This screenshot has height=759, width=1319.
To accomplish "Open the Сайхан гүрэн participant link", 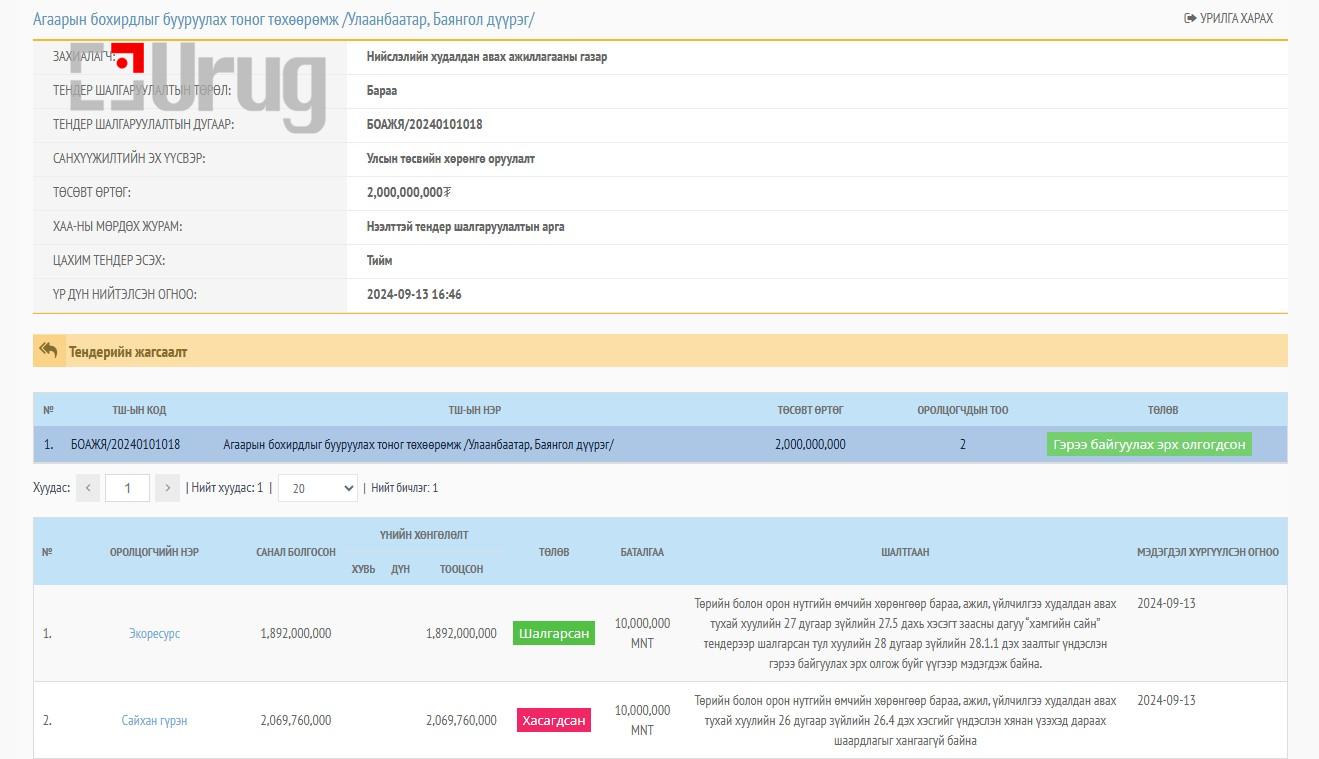I will [x=154, y=720].
